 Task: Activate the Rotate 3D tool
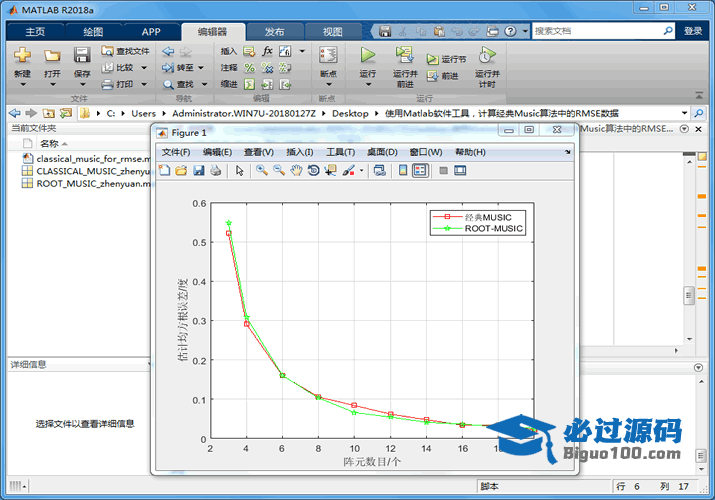click(x=313, y=171)
